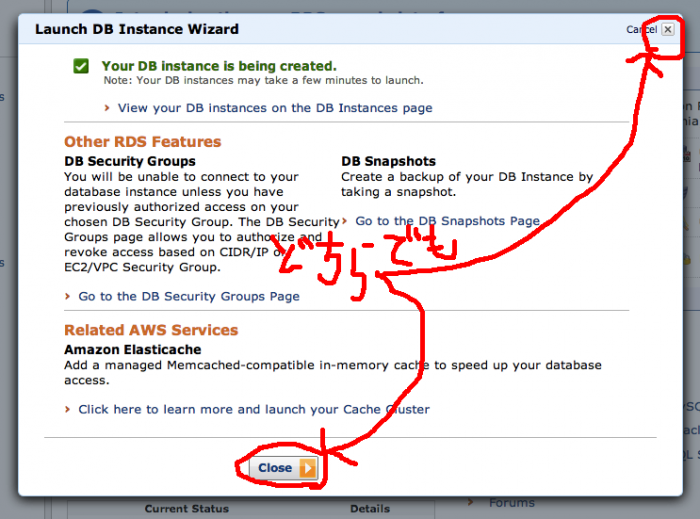This screenshot has height=519, width=700.
Task: Click 'Amazon Elasticache' heading
Action: click(133, 349)
